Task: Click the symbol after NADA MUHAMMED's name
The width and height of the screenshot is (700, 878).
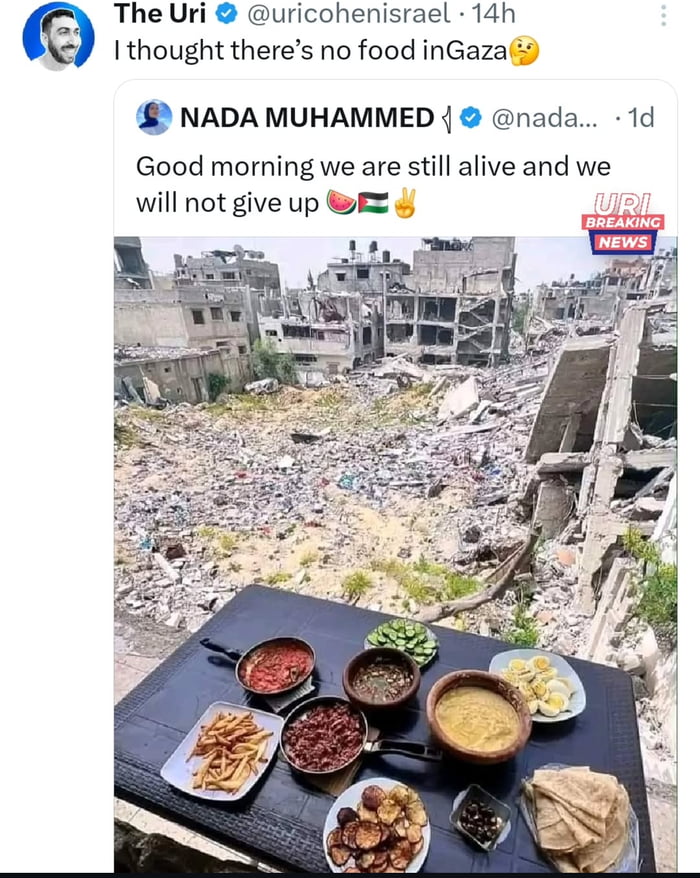Action: click(446, 119)
